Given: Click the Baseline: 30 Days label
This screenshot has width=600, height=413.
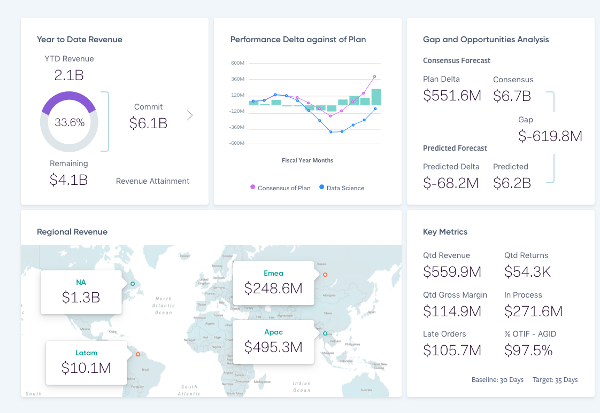Looking at the screenshot, I should pos(495,380).
